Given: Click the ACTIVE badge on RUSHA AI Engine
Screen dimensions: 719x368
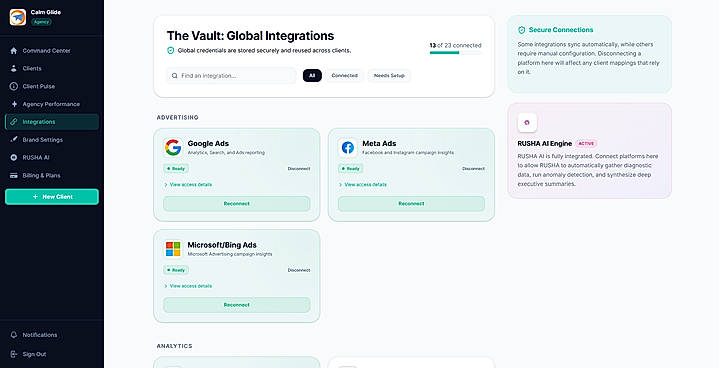Looking at the screenshot, I should point(586,143).
